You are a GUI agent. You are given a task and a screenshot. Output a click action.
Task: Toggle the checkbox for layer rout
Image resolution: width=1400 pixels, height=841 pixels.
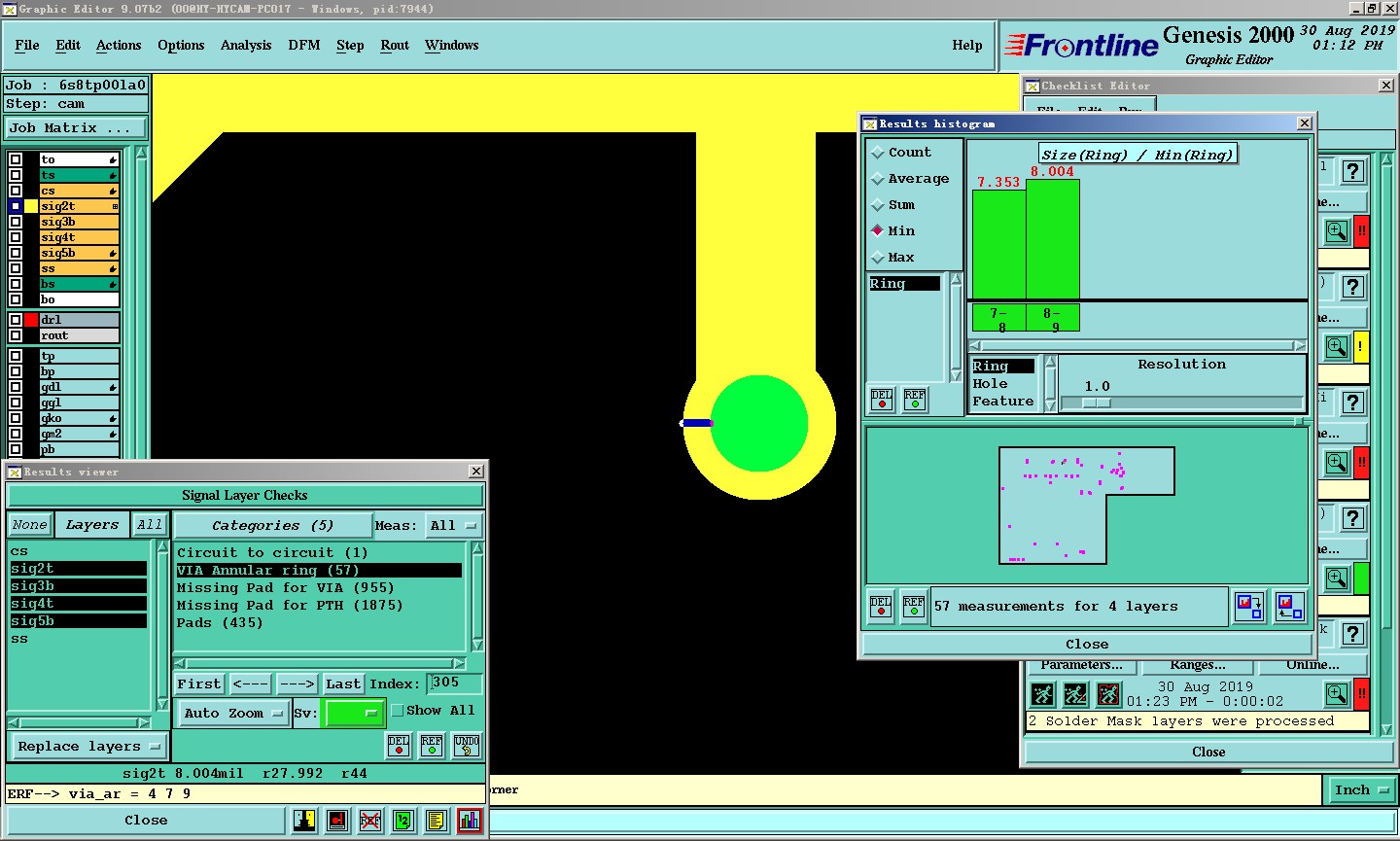[x=16, y=335]
